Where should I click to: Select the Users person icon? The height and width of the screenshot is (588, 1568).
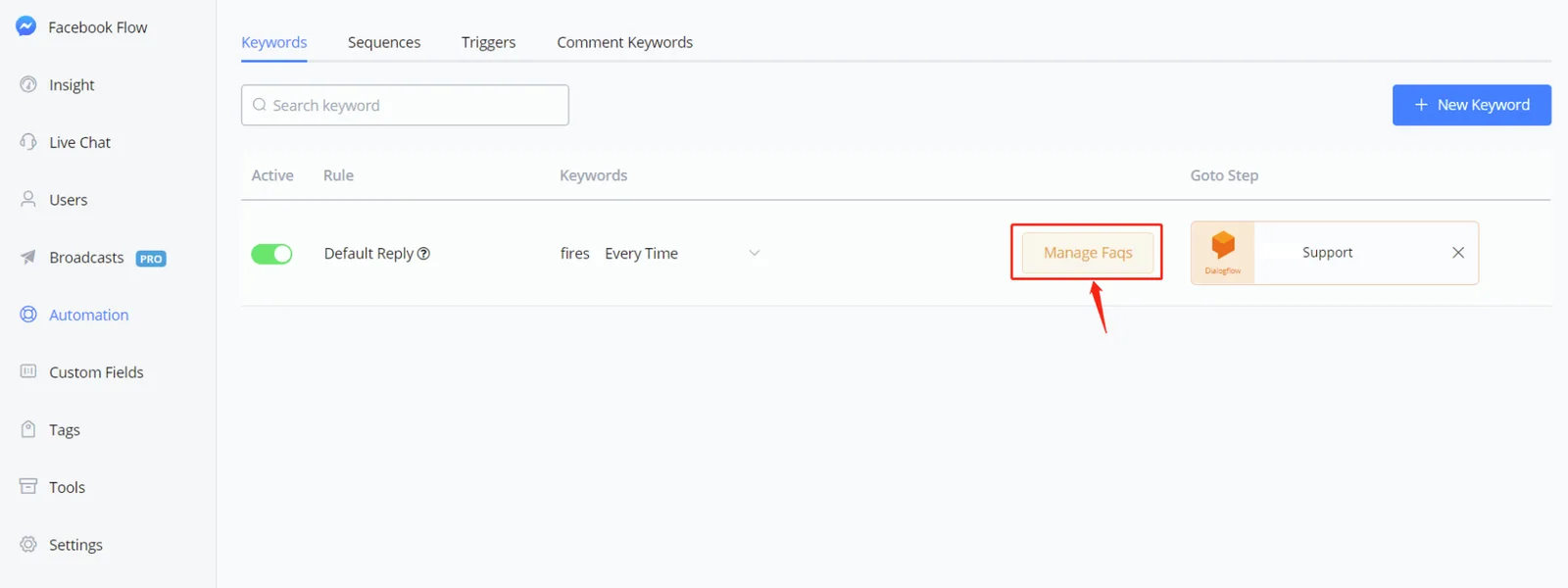(28, 199)
